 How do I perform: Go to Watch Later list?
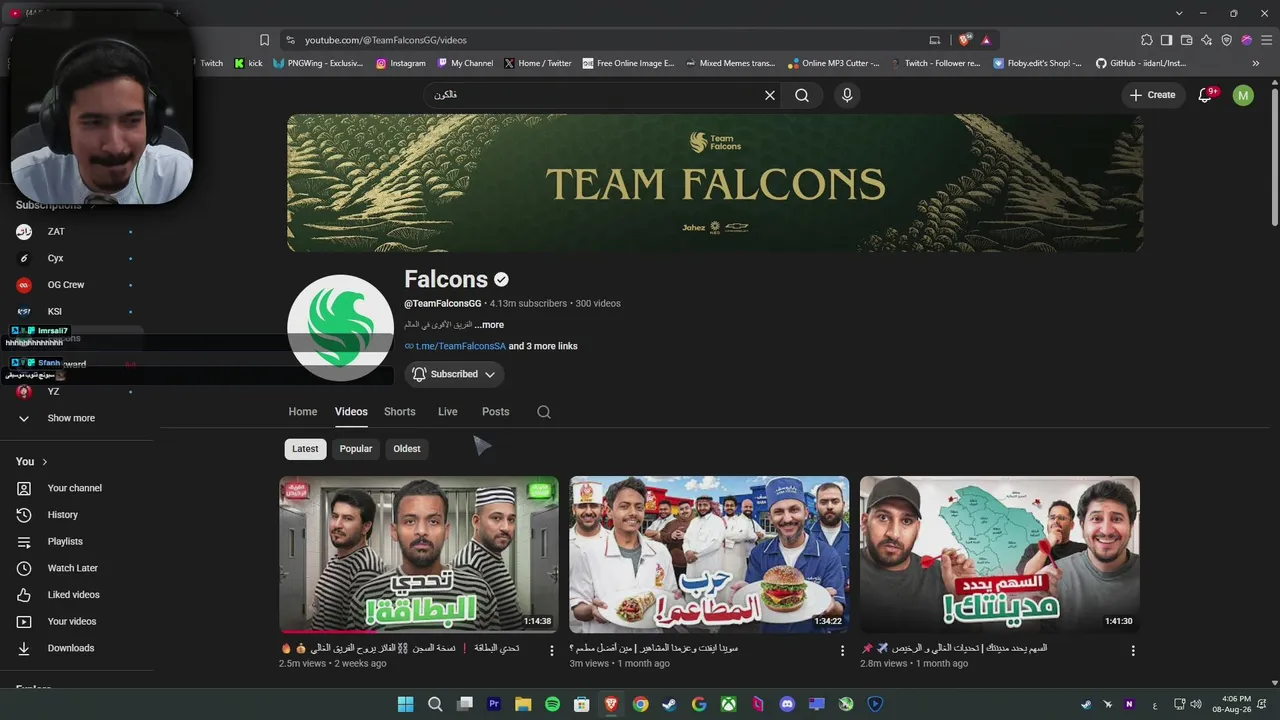(x=72, y=568)
